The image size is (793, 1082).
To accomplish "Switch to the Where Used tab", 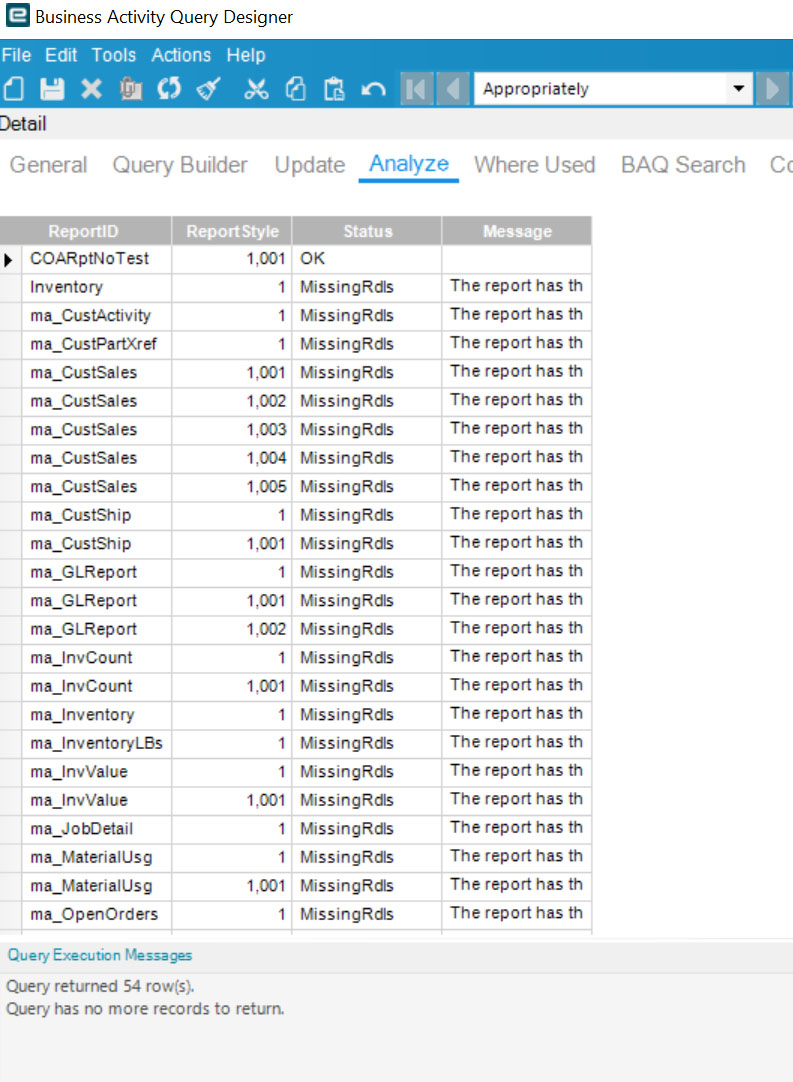I will click(x=534, y=165).
